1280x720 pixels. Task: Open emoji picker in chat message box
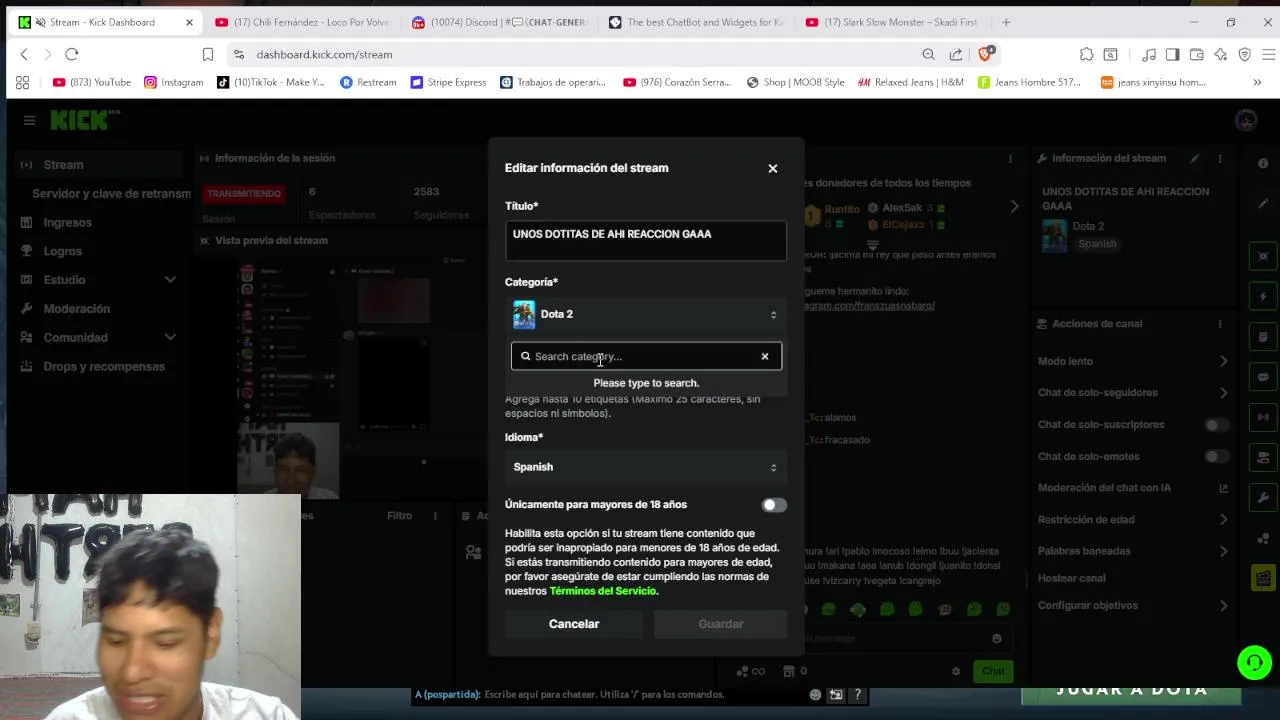[996, 638]
